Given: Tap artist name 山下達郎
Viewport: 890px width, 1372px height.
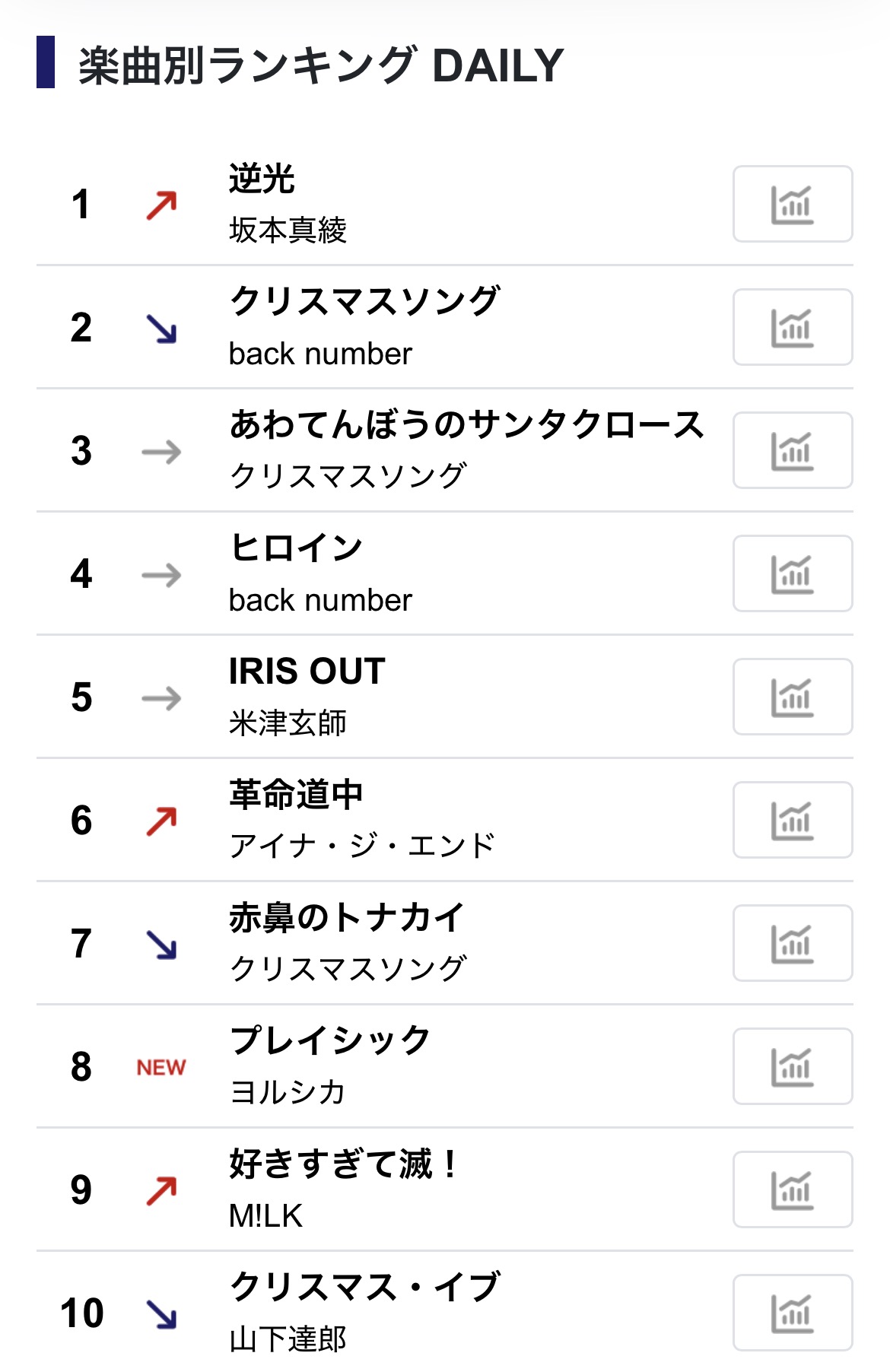Looking at the screenshot, I should [288, 1339].
